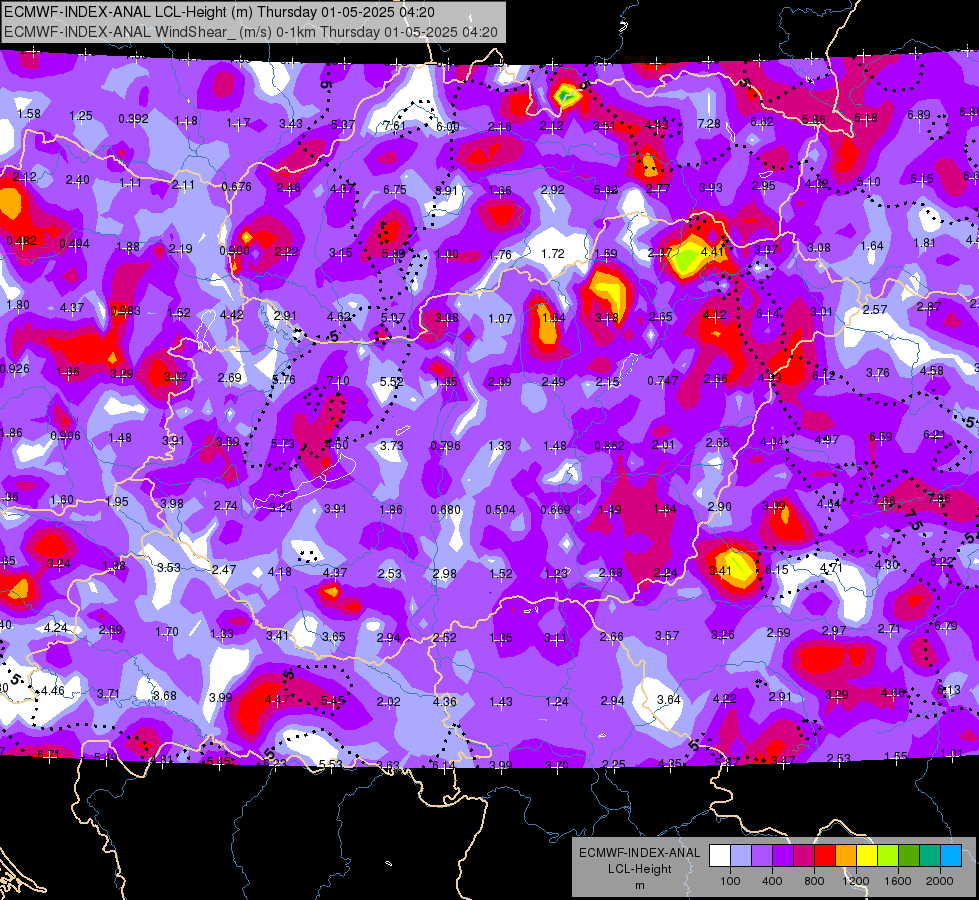Click the 800 tick label in legend
Screen dimensions: 979x900
(814, 881)
